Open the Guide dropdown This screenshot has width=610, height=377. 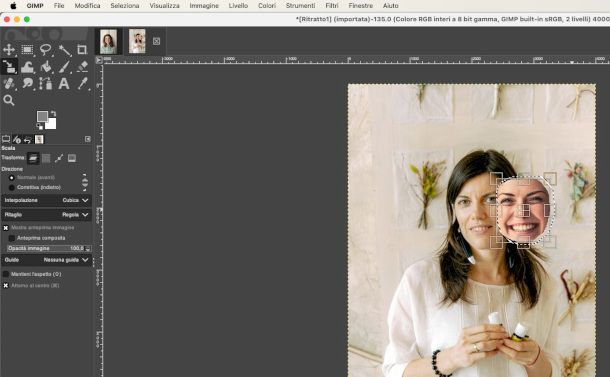click(47, 260)
